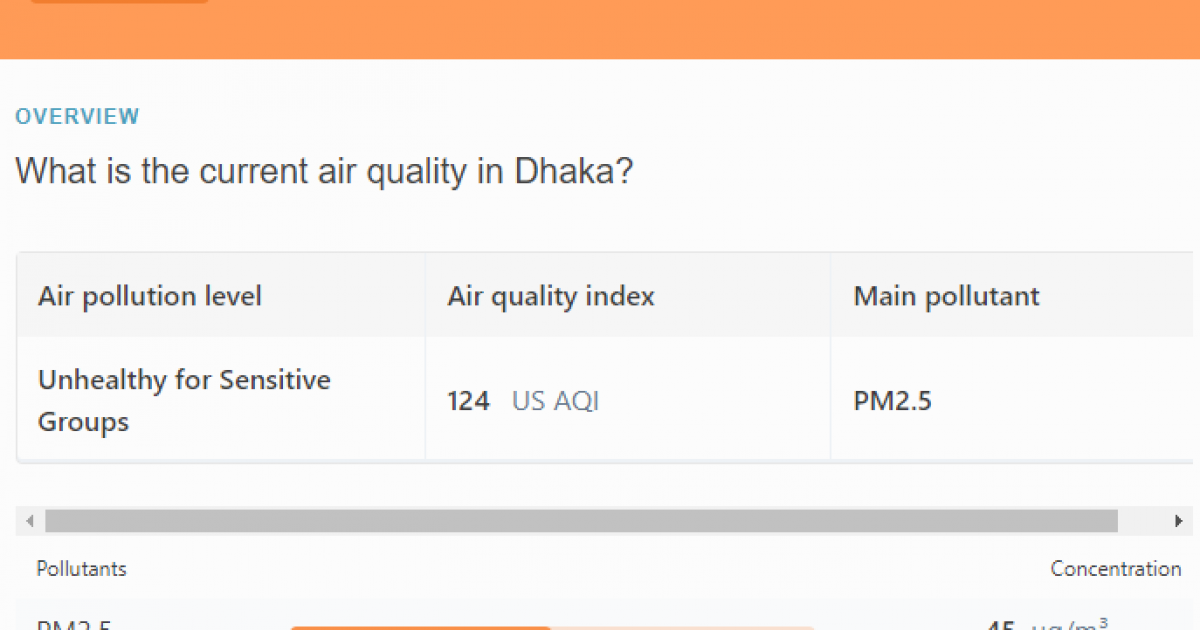The height and width of the screenshot is (630, 1200).
Task: Click the left scroll arrow on the table
Action: pyautogui.click(x=29, y=520)
